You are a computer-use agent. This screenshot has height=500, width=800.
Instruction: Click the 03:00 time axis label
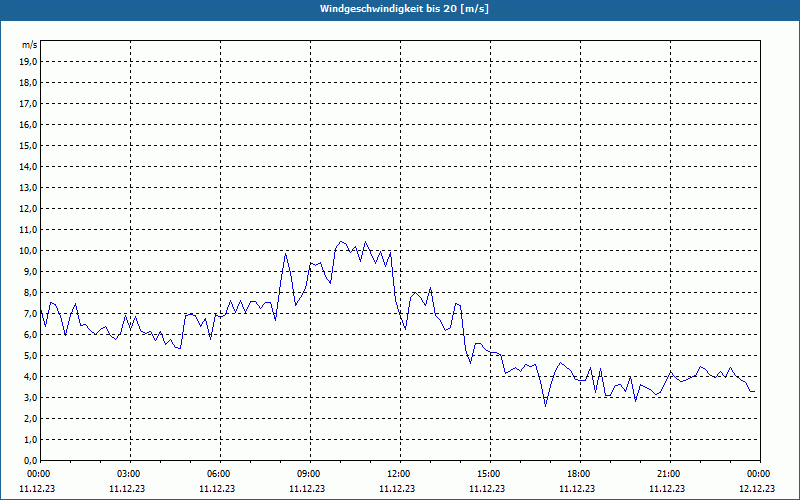tap(130, 474)
